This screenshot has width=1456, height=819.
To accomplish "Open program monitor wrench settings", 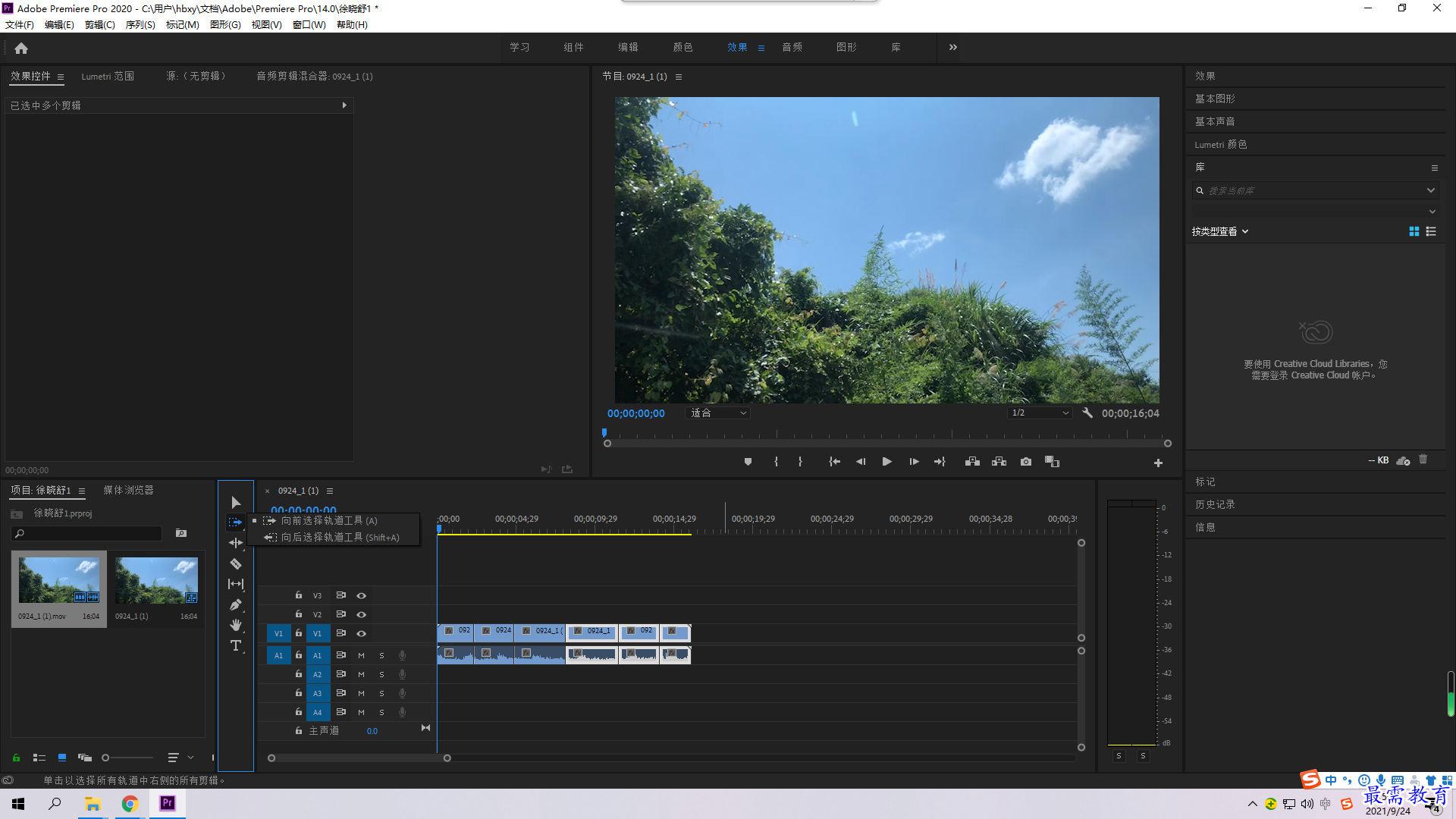I will click(1087, 413).
